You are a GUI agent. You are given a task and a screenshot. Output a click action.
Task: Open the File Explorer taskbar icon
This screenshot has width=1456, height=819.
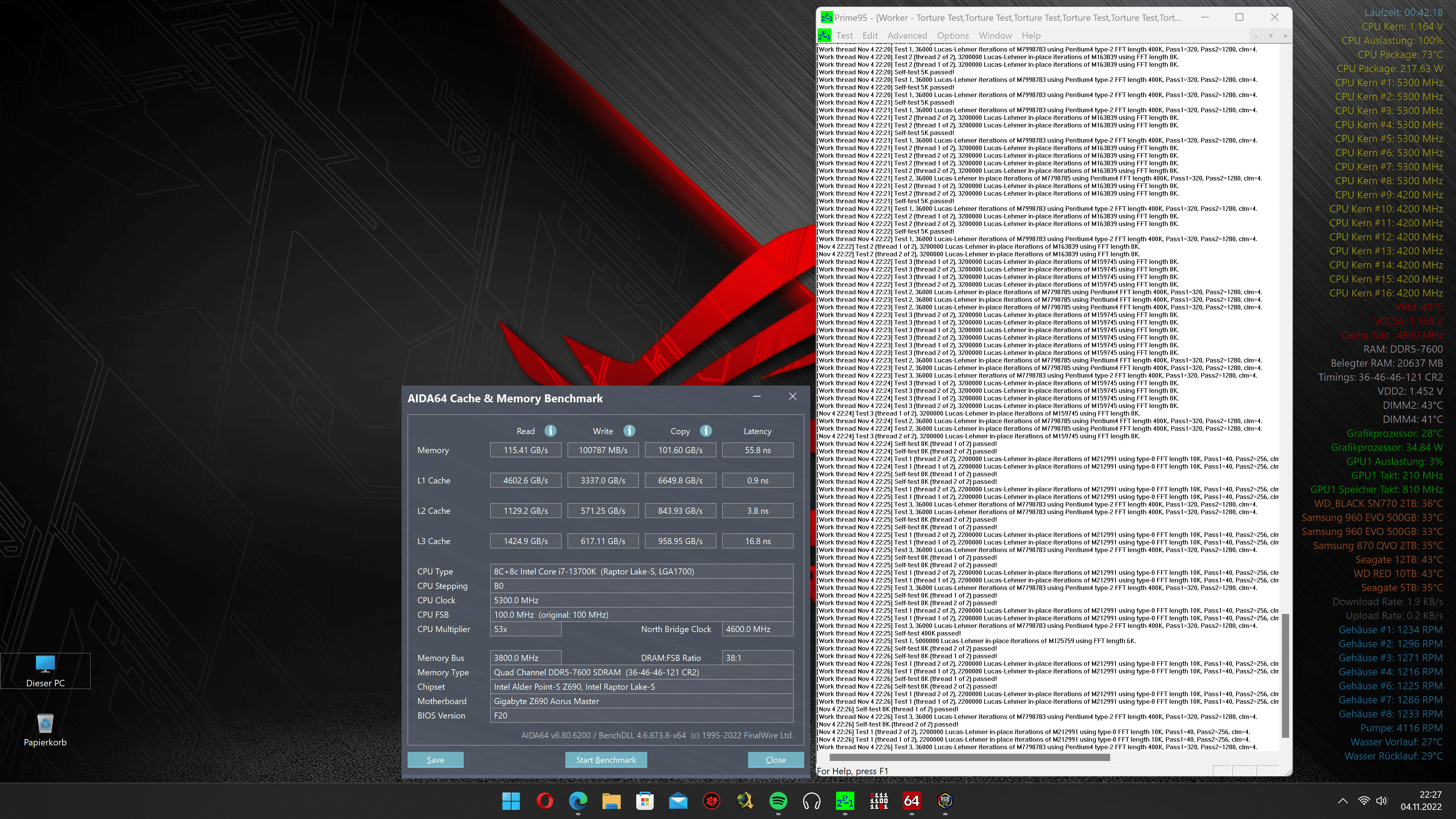pos(611,801)
